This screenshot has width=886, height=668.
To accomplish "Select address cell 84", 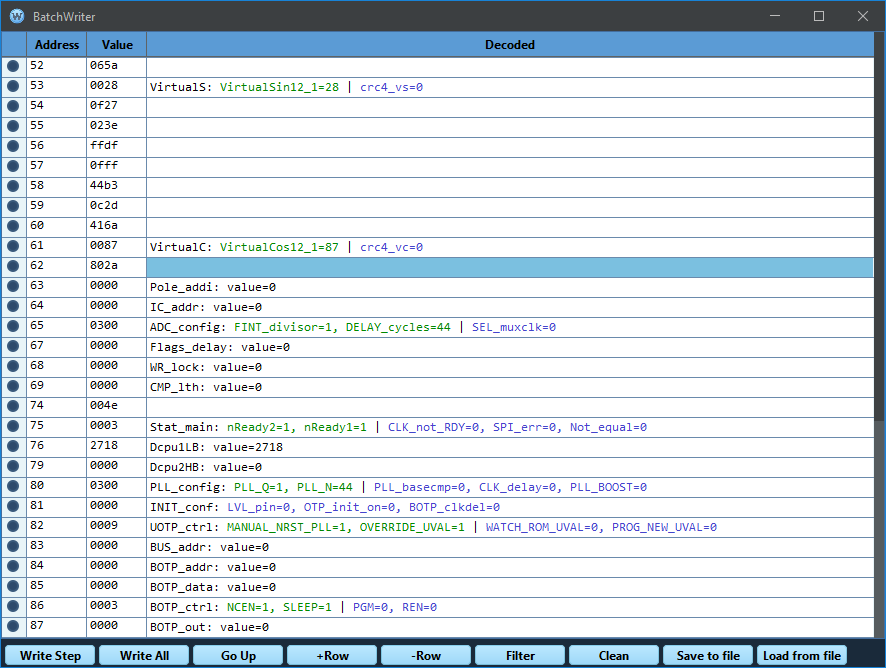I will [x=57, y=566].
